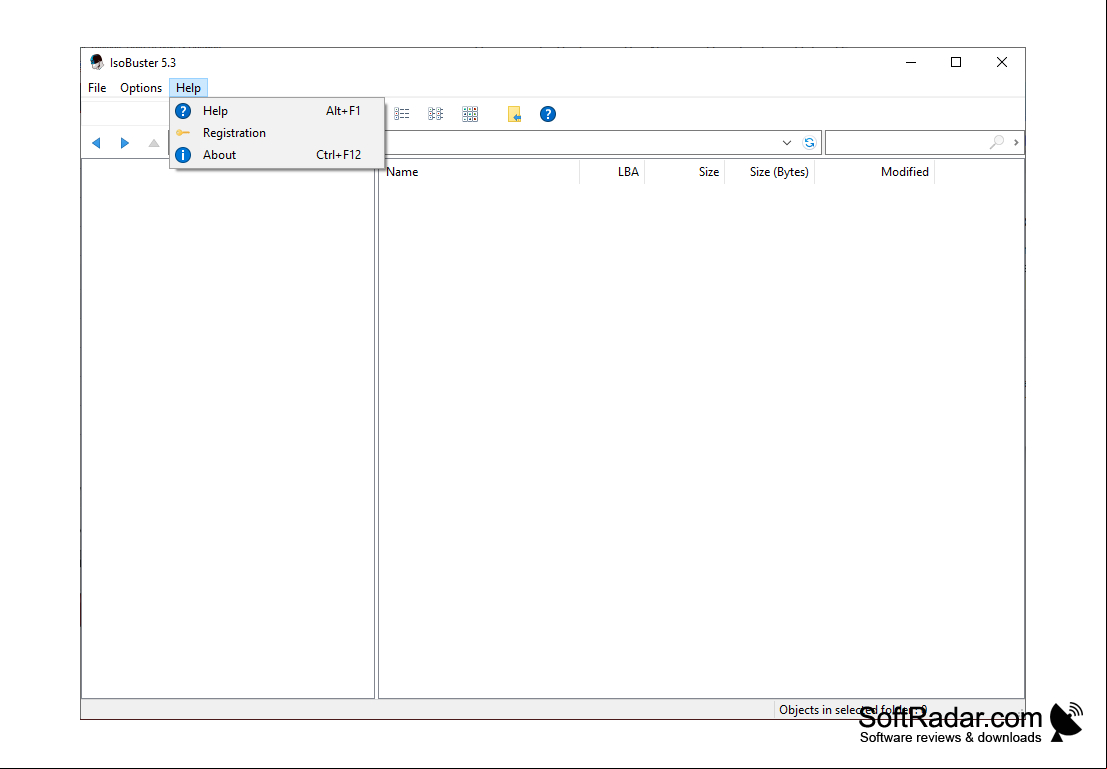Go up one level with the grey arrow
The width and height of the screenshot is (1107, 769).
pos(154,143)
